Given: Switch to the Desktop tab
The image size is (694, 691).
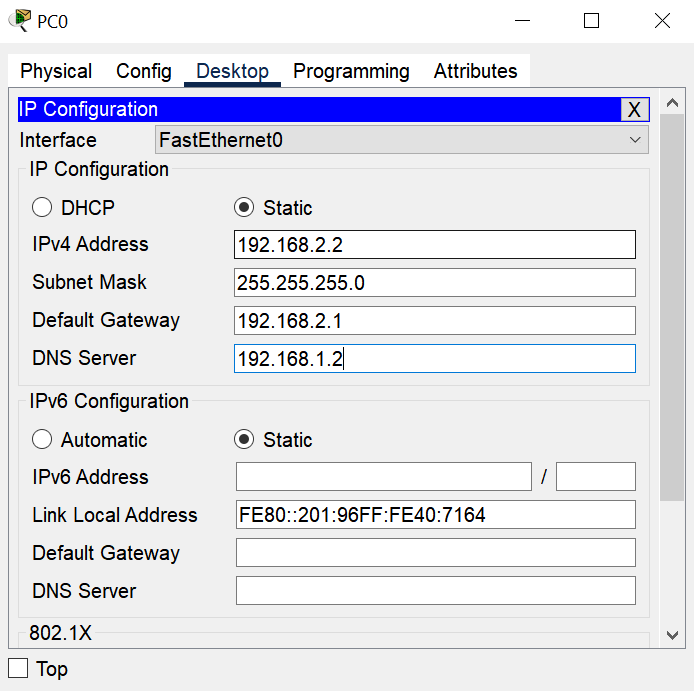Looking at the screenshot, I should coord(232,71).
